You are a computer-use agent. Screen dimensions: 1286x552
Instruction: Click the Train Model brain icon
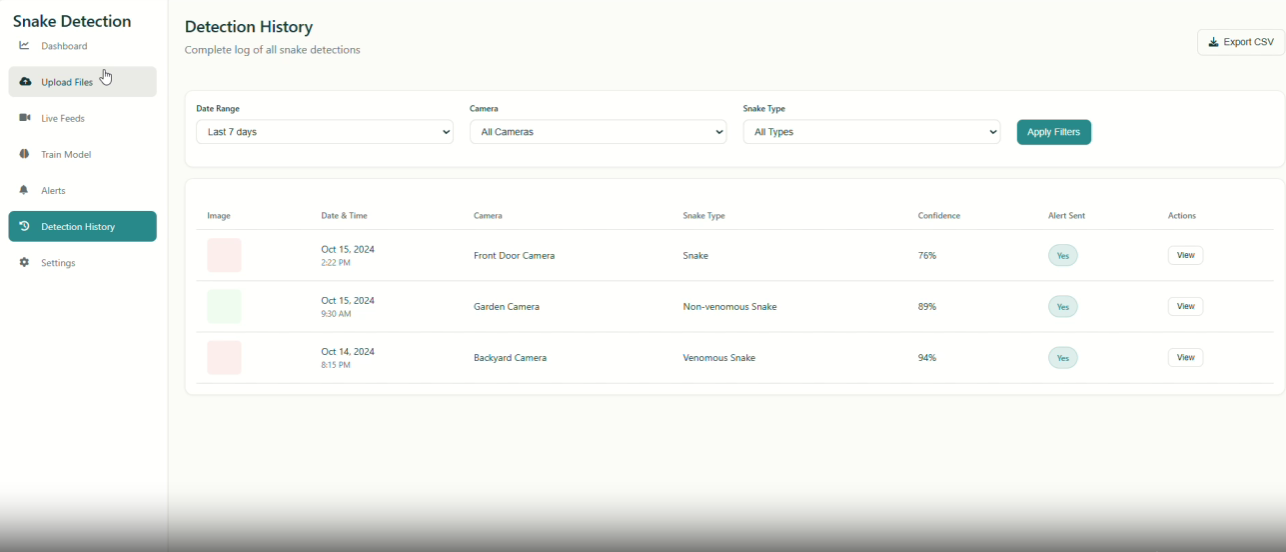coord(25,154)
